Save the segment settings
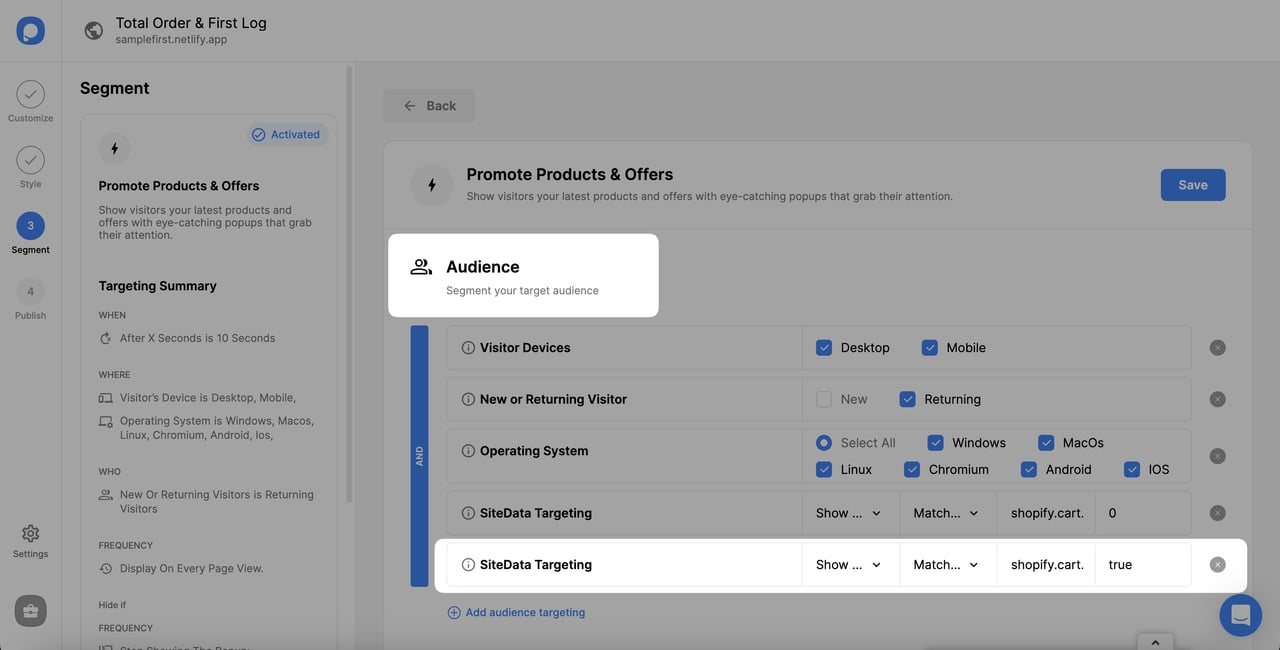 coord(1193,185)
